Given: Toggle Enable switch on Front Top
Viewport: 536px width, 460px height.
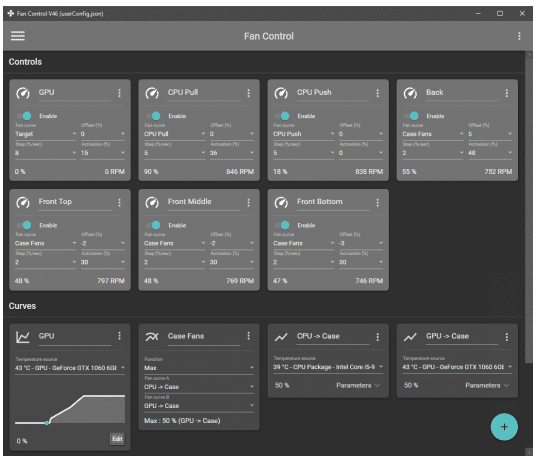Looking at the screenshot, I should tap(25, 225).
